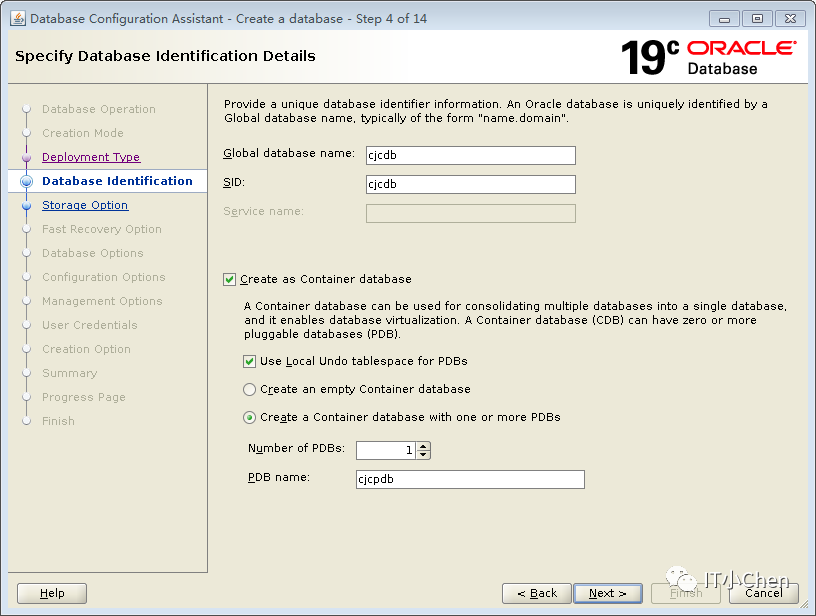The width and height of the screenshot is (816, 616).
Task: Open the Storage Option step
Action: (85, 205)
